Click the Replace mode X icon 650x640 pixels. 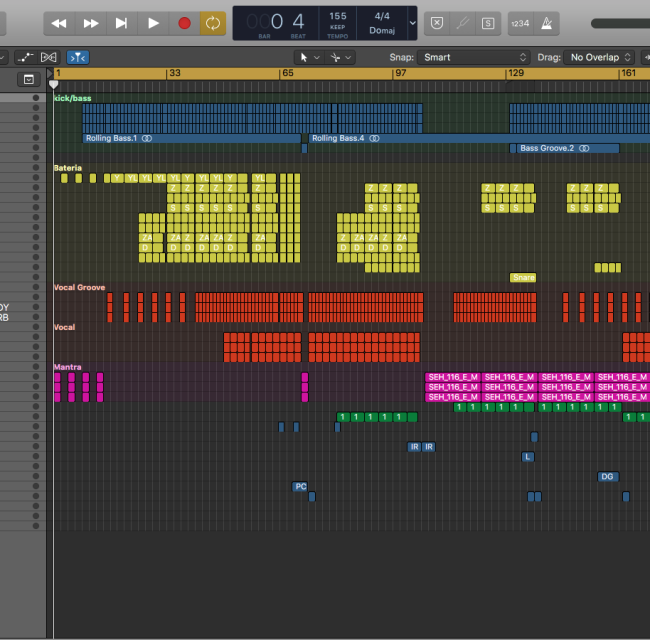coord(437,22)
